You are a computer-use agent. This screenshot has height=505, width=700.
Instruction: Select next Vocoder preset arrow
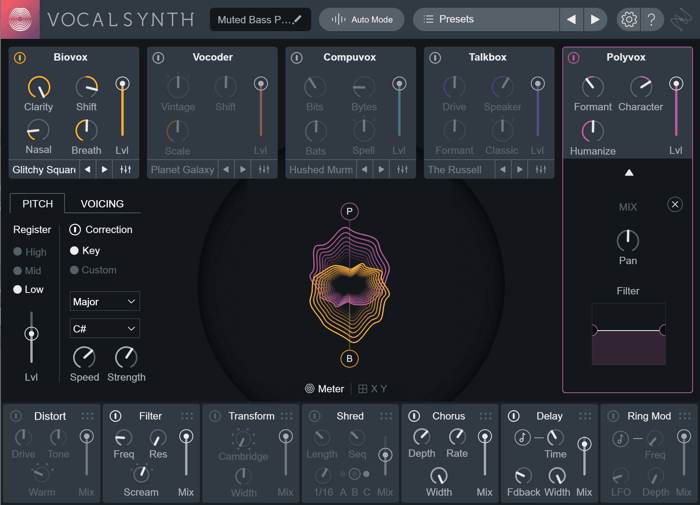(x=243, y=170)
